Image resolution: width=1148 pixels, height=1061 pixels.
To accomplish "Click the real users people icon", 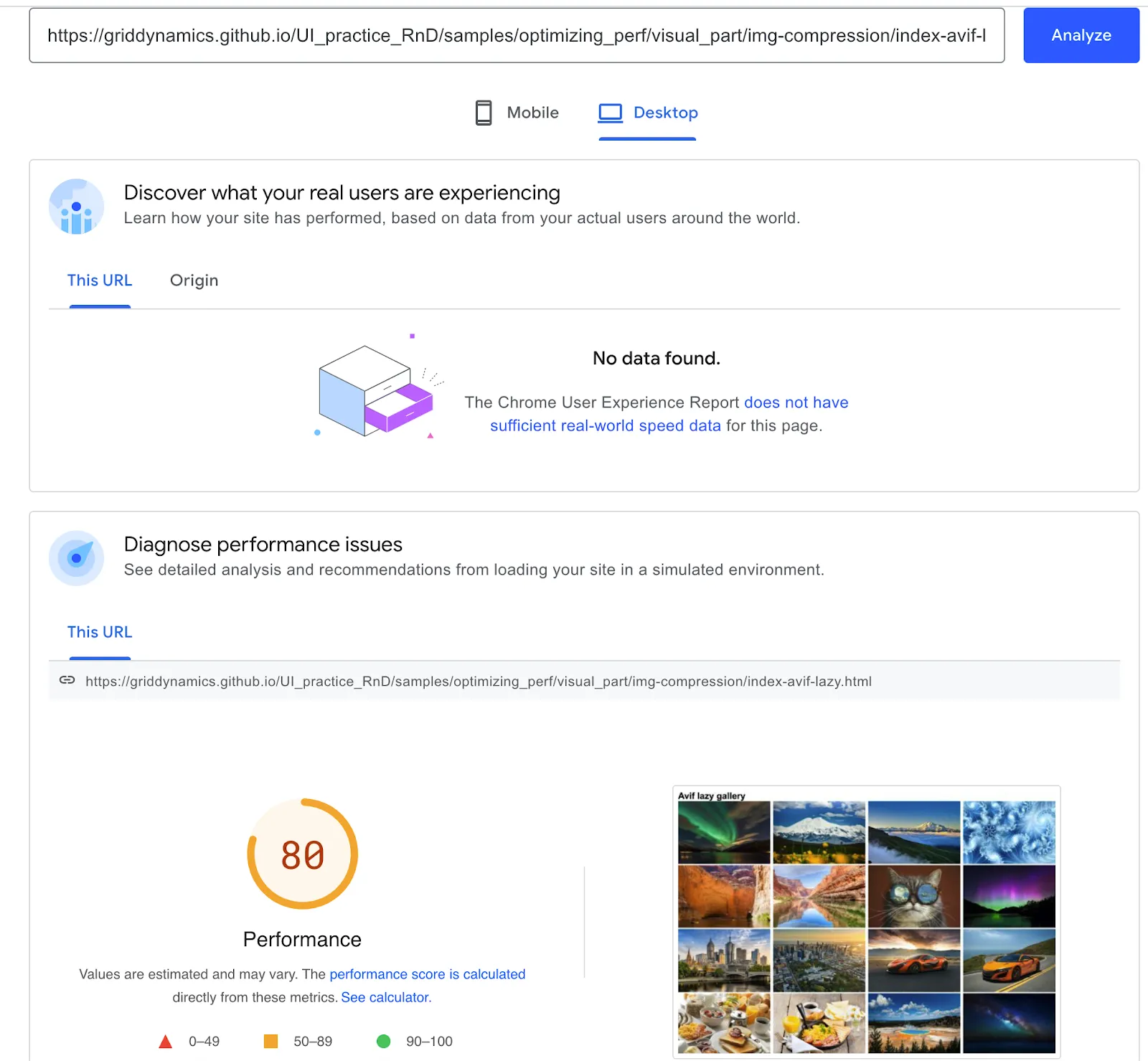I will tap(76, 207).
